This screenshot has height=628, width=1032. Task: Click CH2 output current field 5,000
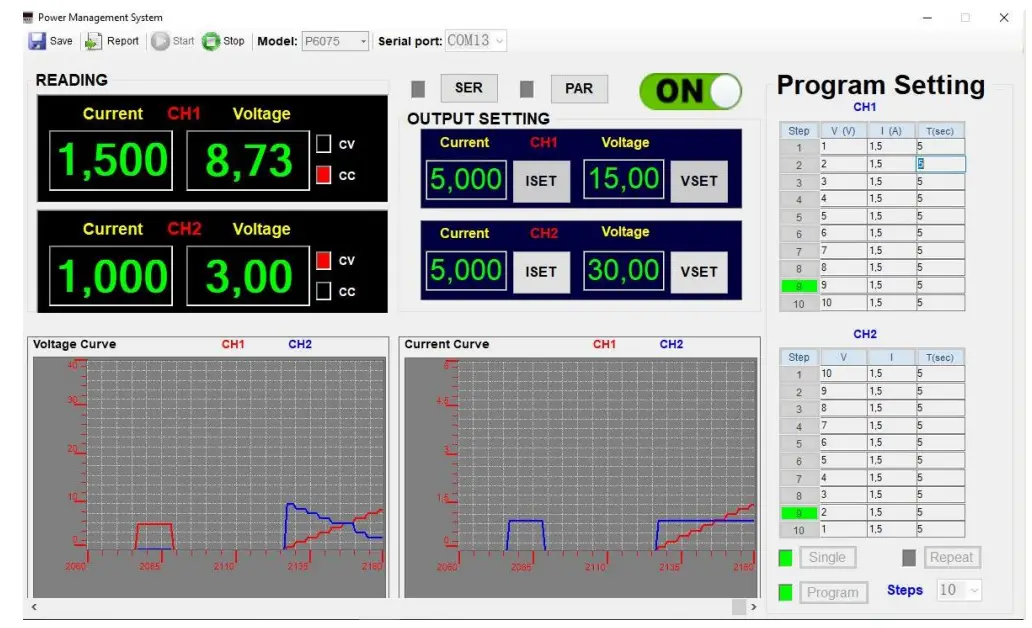pyautogui.click(x=466, y=271)
